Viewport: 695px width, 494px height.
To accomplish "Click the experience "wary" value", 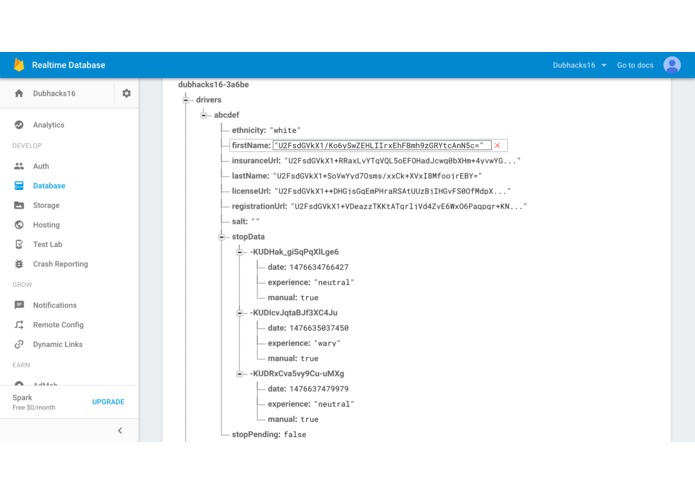I will point(327,343).
